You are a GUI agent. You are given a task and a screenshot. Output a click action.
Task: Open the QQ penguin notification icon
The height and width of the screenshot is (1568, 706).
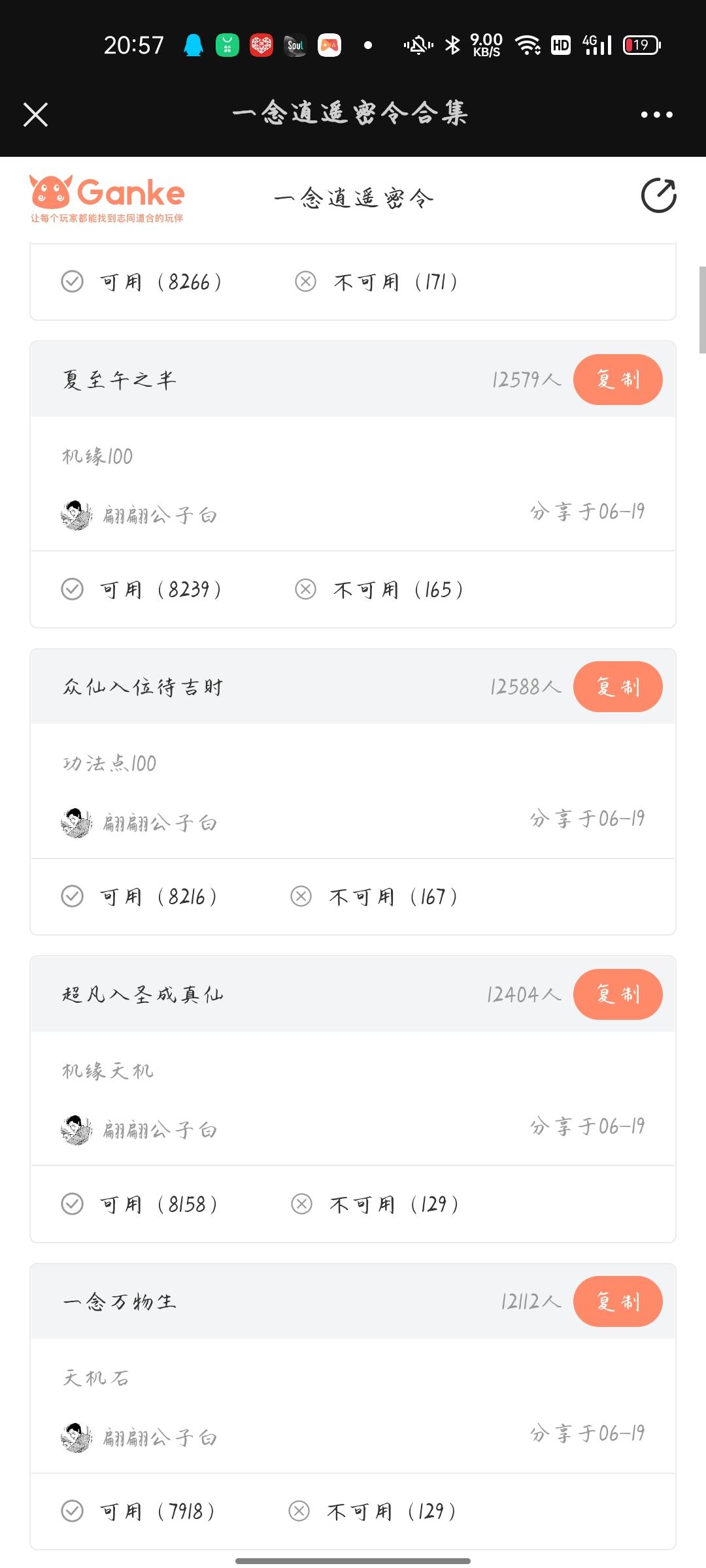coord(193,45)
